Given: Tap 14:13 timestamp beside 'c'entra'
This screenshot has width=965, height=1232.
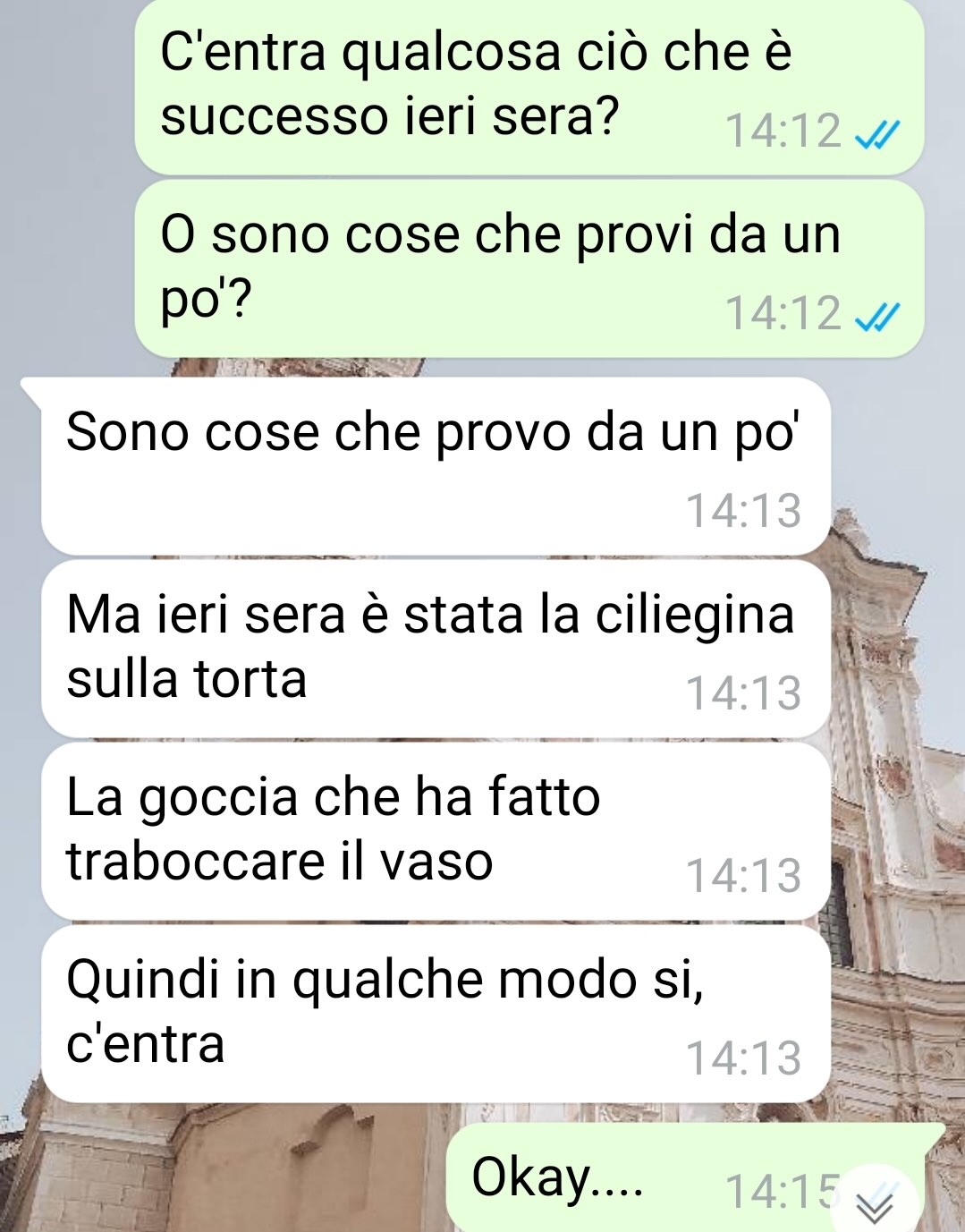Looking at the screenshot, I should pos(743,1058).
